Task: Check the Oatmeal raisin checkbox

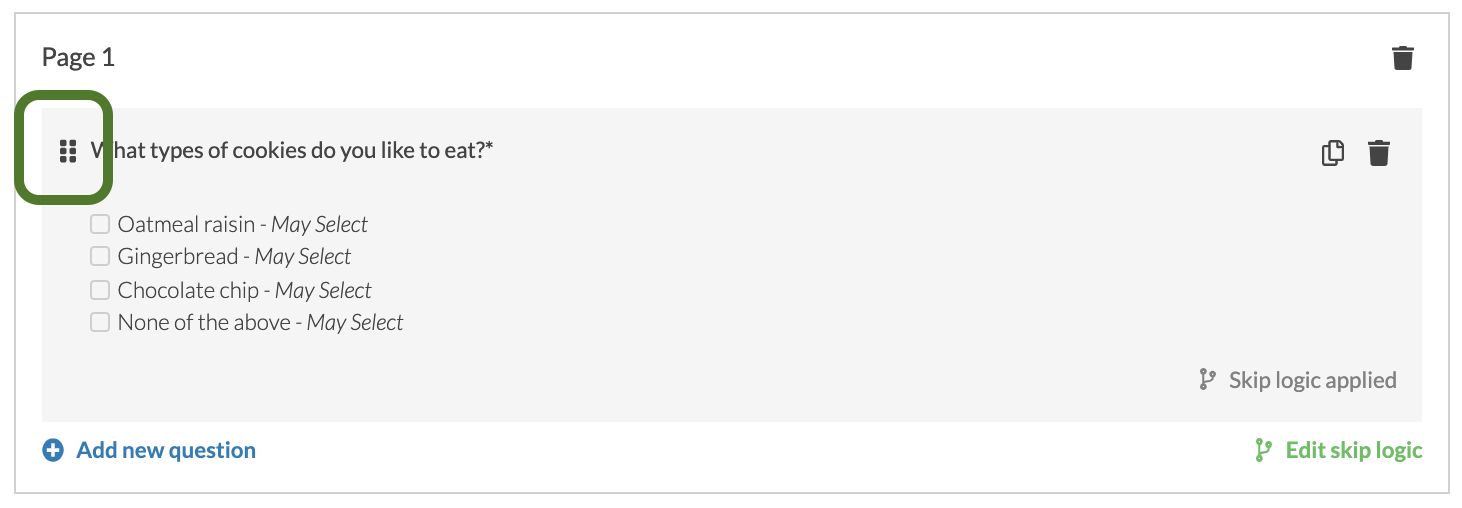Action: pyautogui.click(x=100, y=224)
